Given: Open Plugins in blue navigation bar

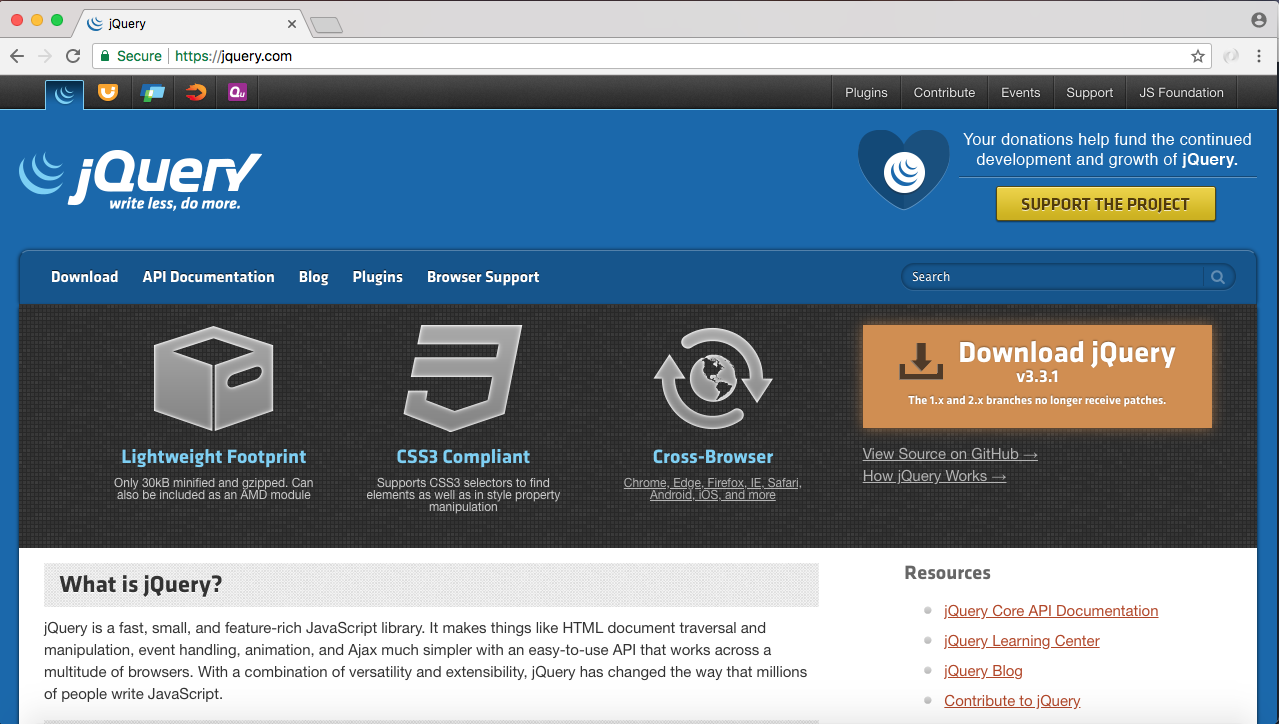Looking at the screenshot, I should [377, 277].
